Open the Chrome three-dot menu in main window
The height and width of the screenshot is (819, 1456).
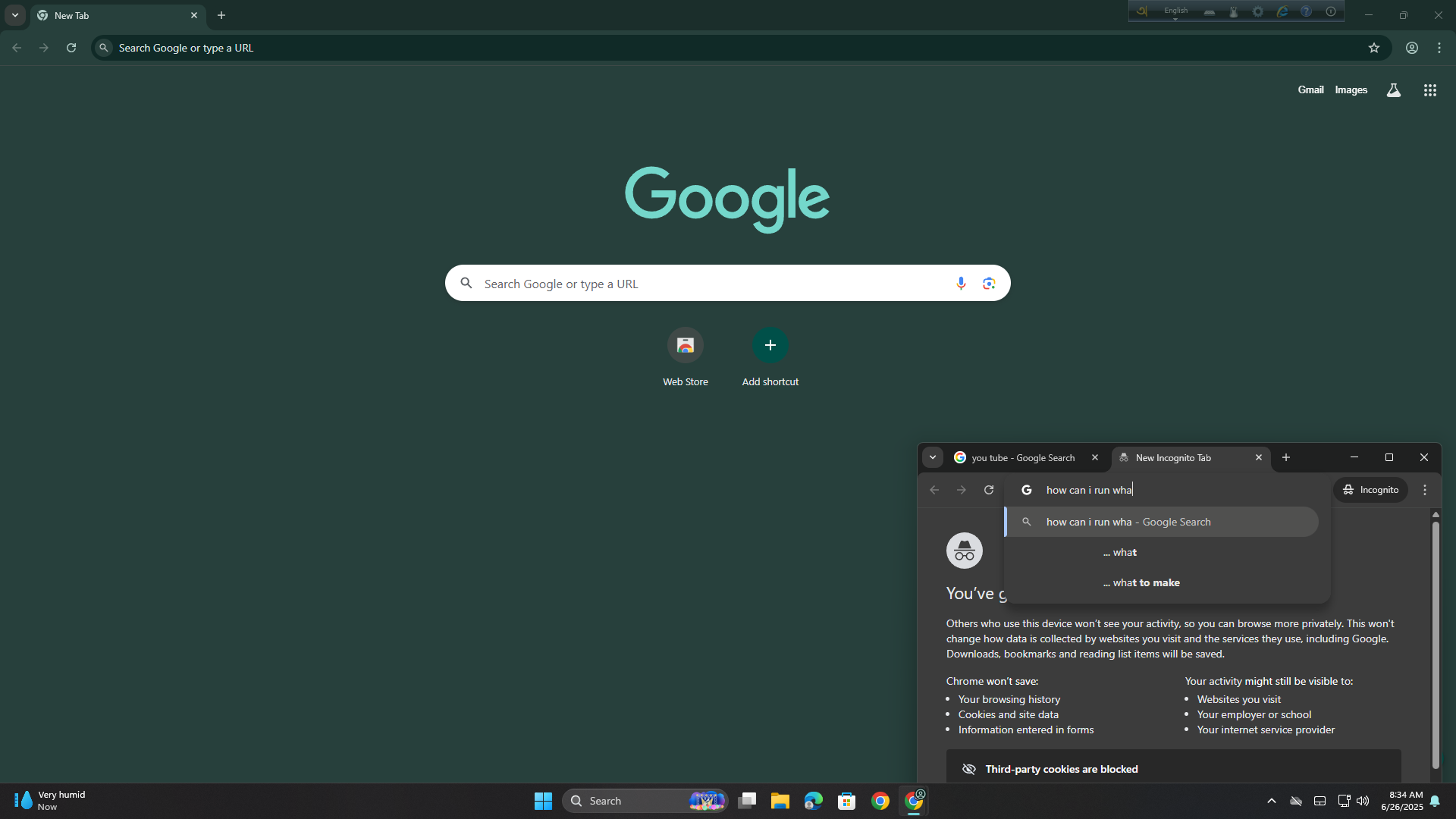click(x=1439, y=48)
